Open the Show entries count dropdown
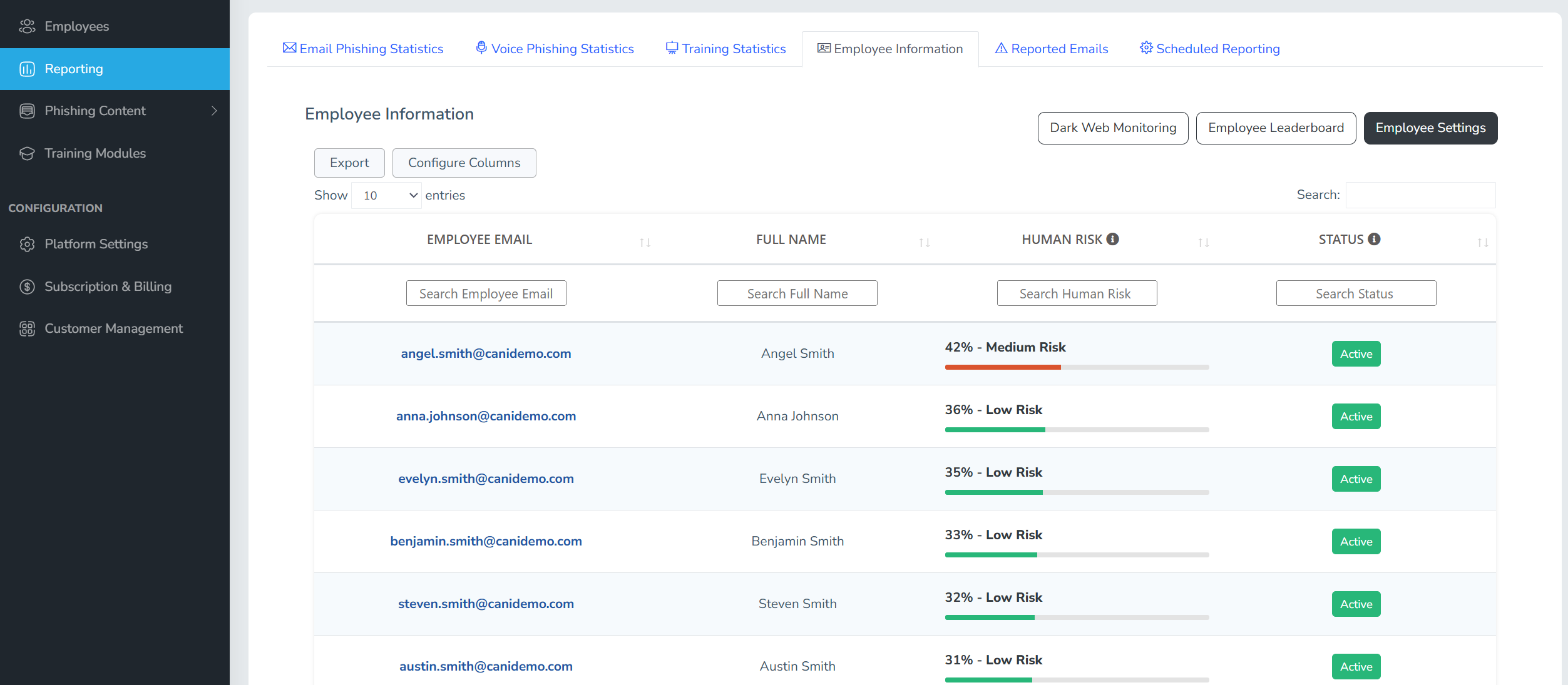This screenshot has height=685, width=1568. [x=386, y=195]
